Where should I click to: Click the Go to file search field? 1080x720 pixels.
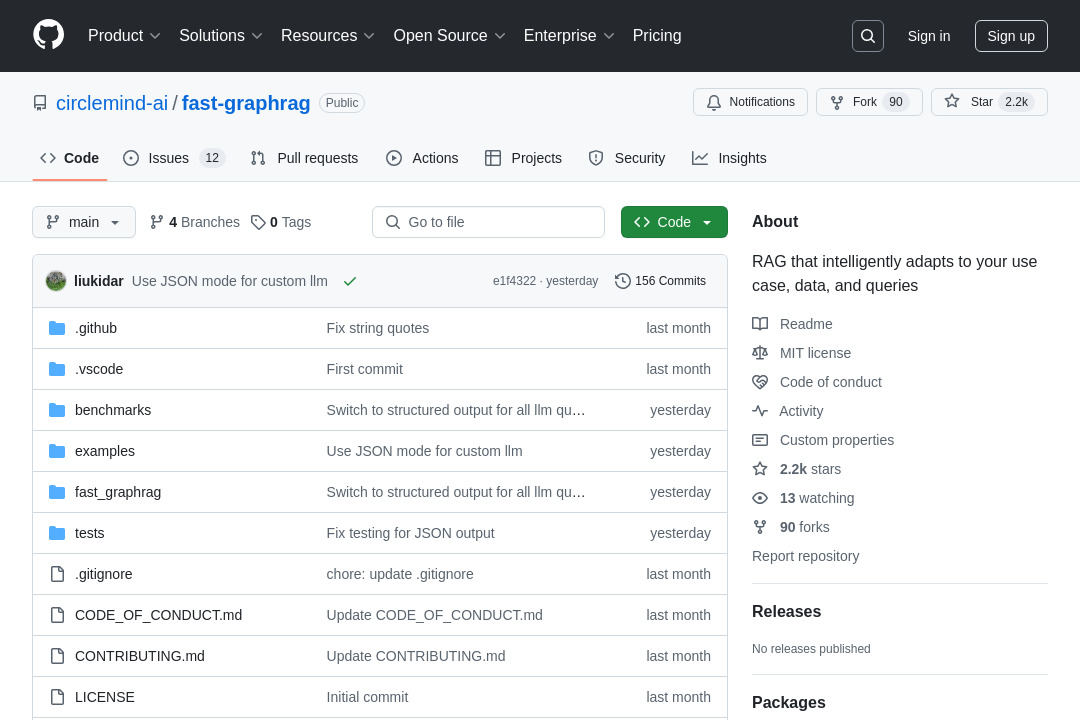pyautogui.click(x=488, y=222)
